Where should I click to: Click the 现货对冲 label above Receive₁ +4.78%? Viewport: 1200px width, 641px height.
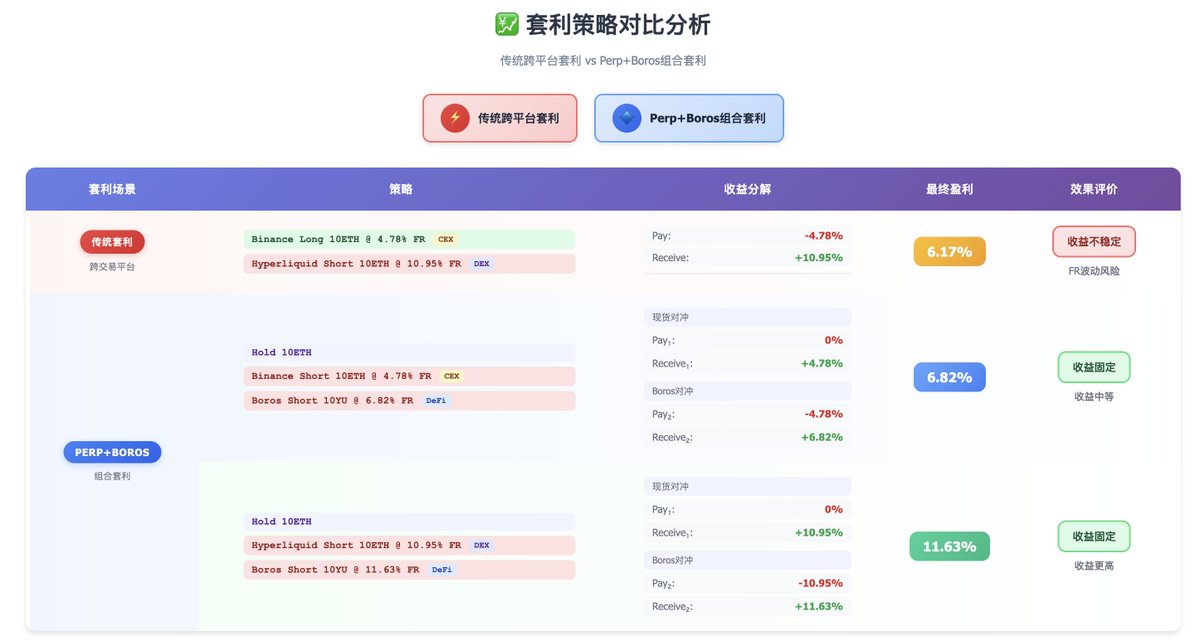coord(670,317)
